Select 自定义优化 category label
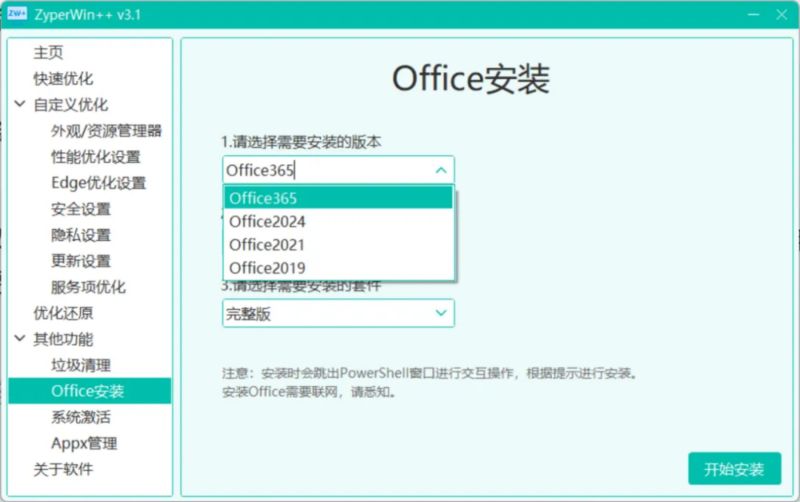The height and width of the screenshot is (502, 800). pyautogui.click(x=71, y=105)
